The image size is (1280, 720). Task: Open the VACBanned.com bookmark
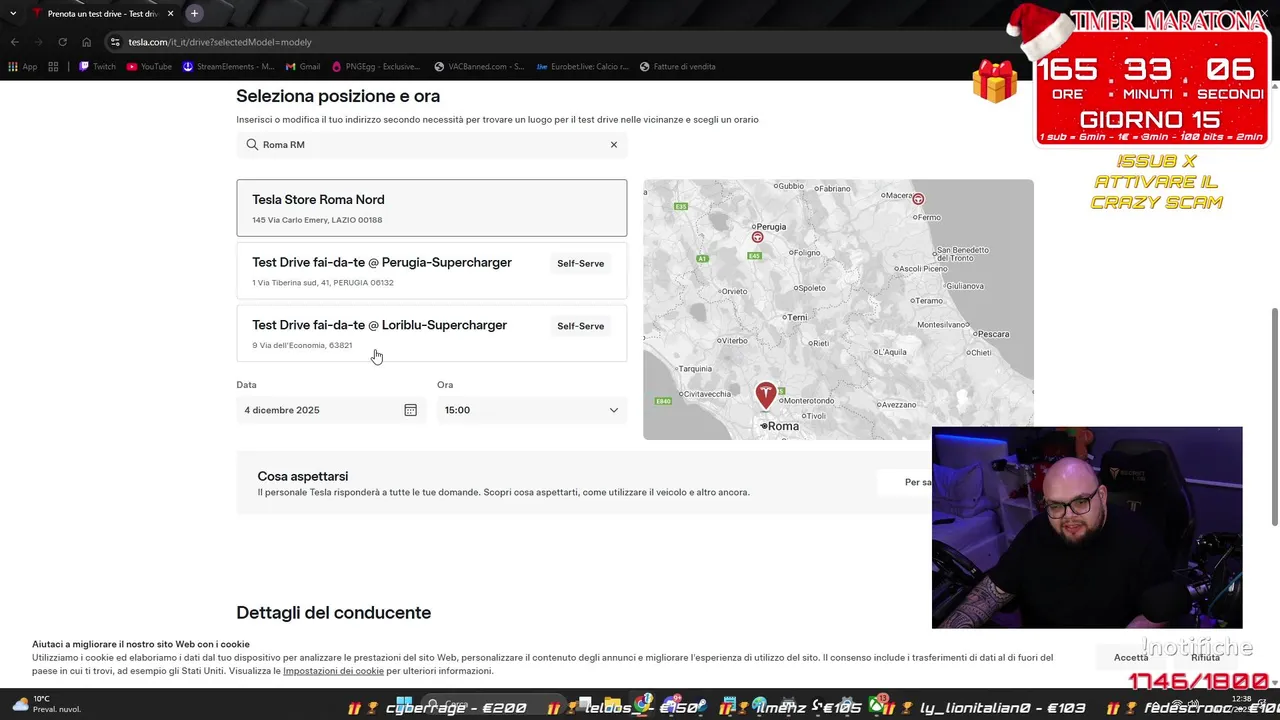pyautogui.click(x=479, y=67)
